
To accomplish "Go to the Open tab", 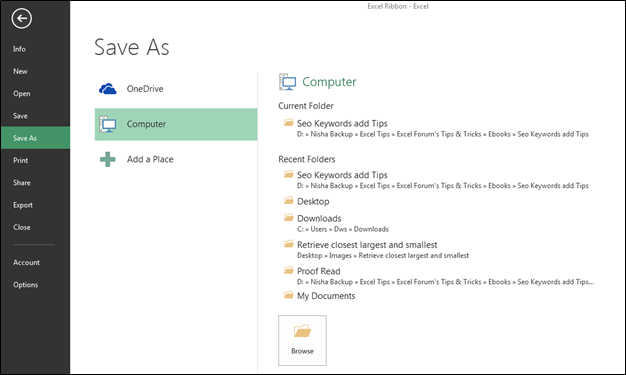I will (35, 93).
